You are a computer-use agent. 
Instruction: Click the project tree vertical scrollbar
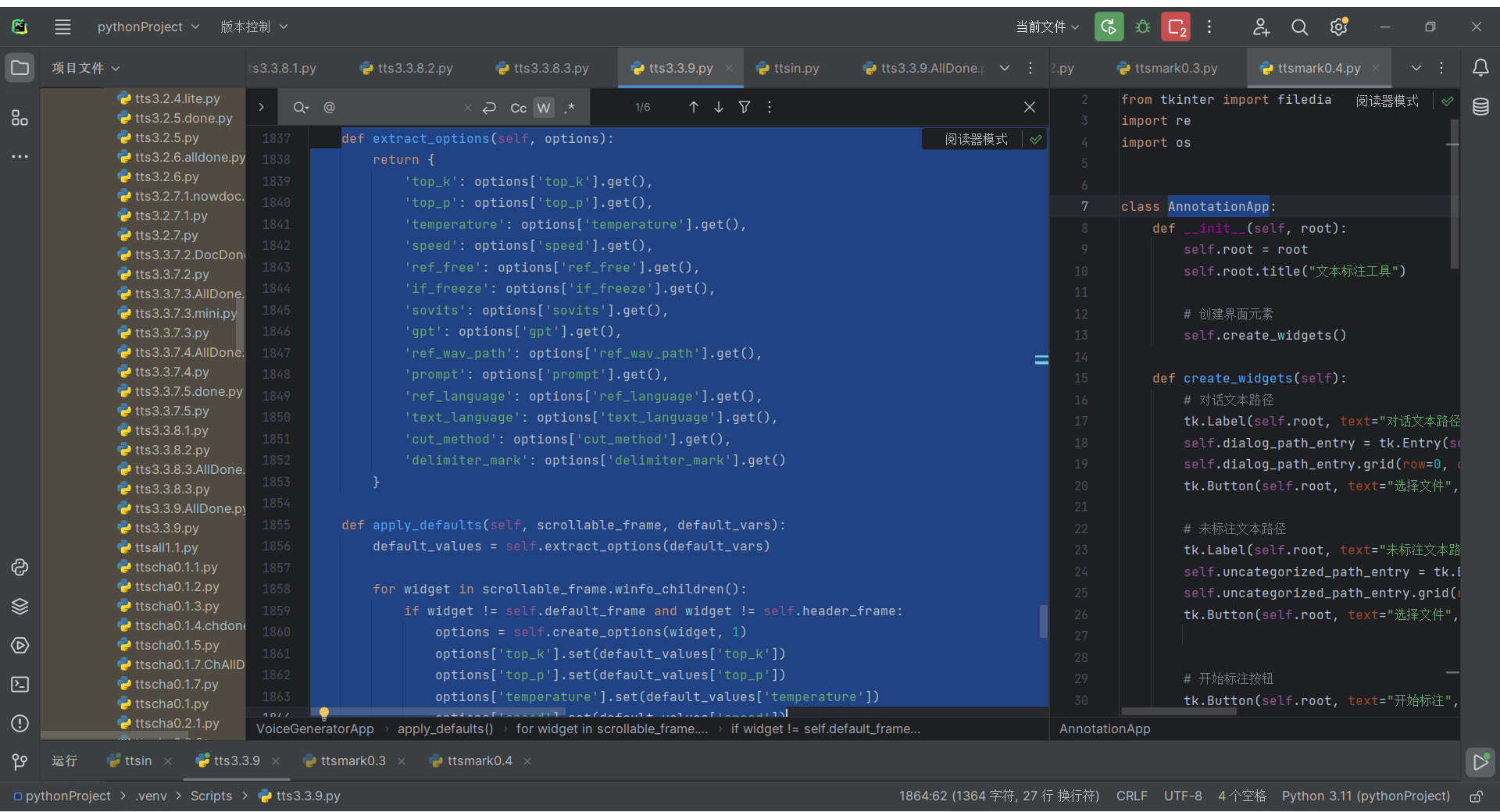(x=241, y=326)
